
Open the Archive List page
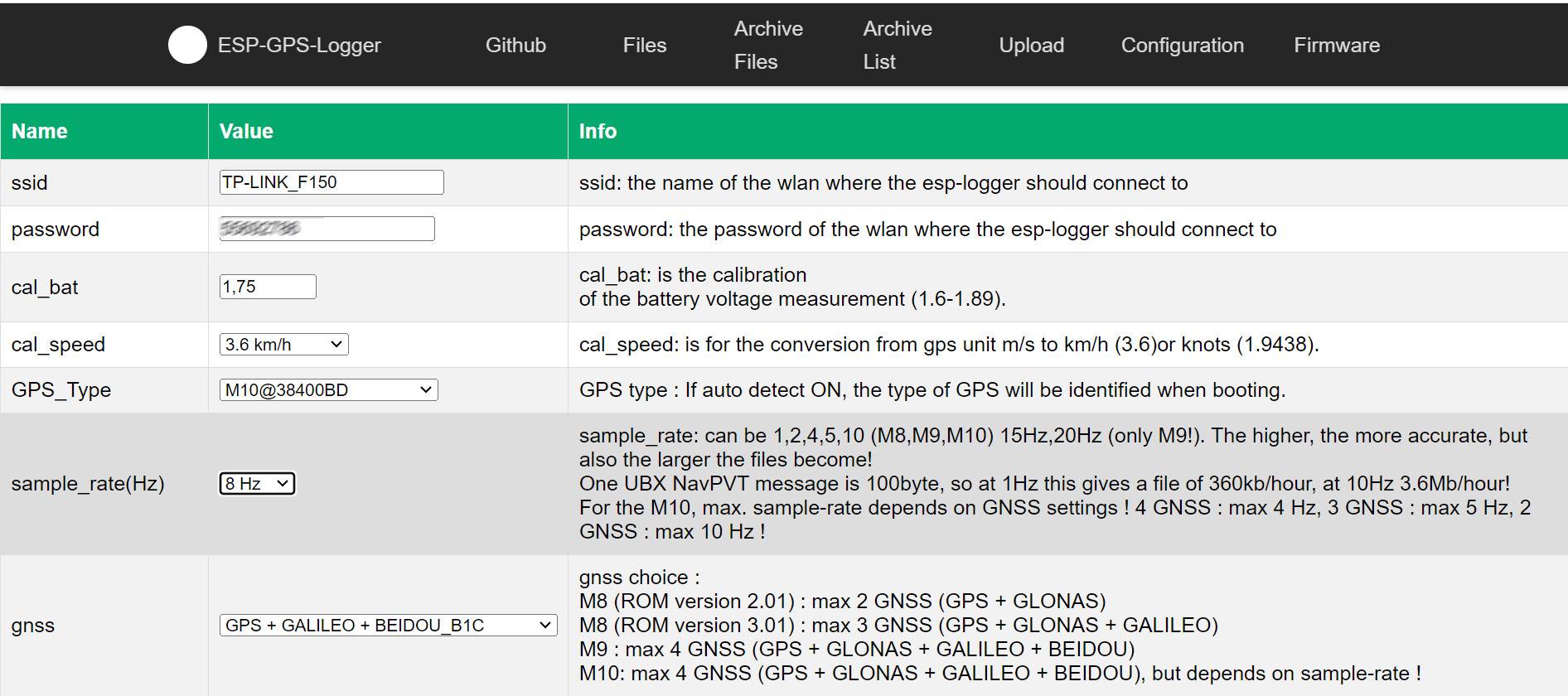pyautogui.click(x=897, y=45)
